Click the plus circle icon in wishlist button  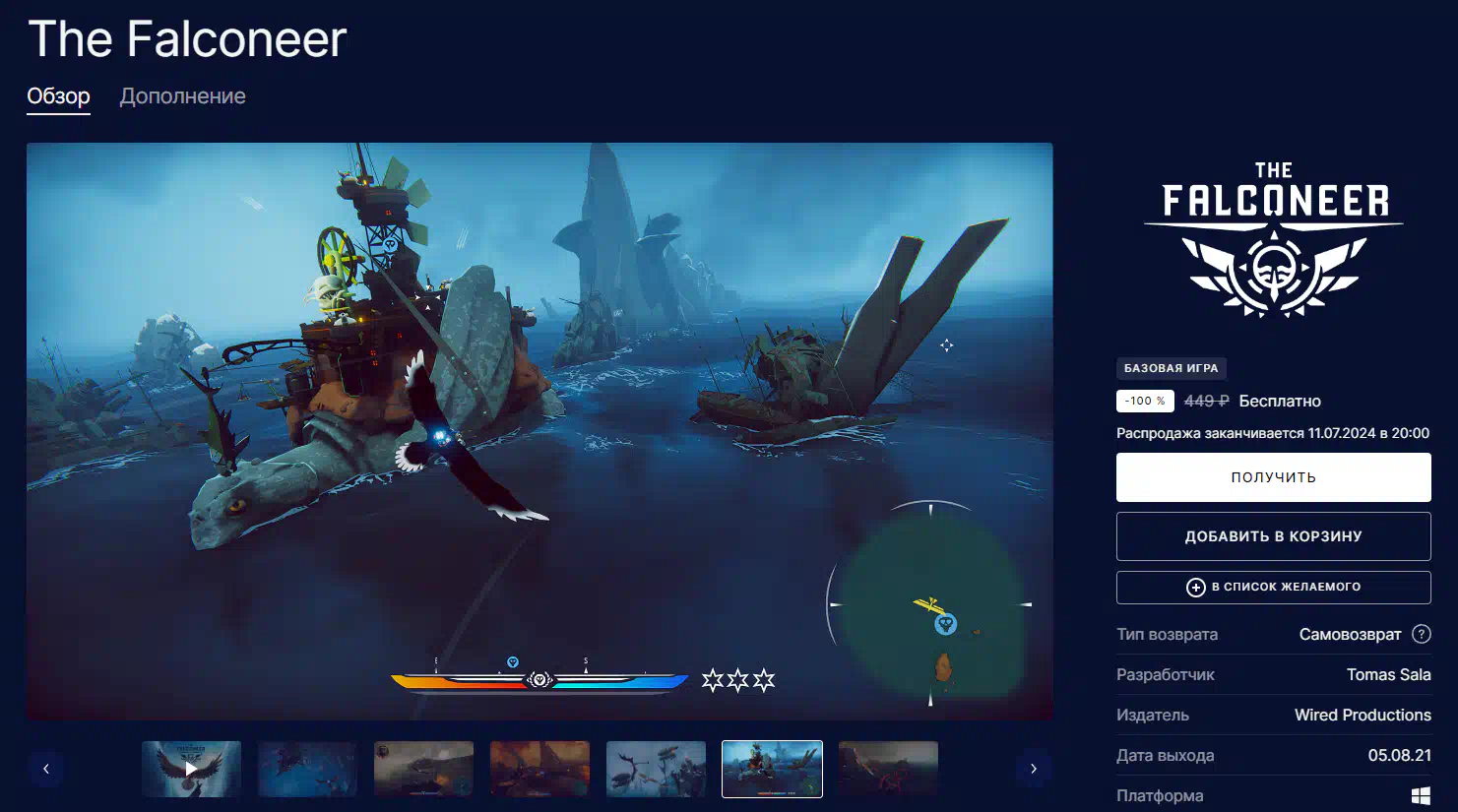click(1195, 588)
